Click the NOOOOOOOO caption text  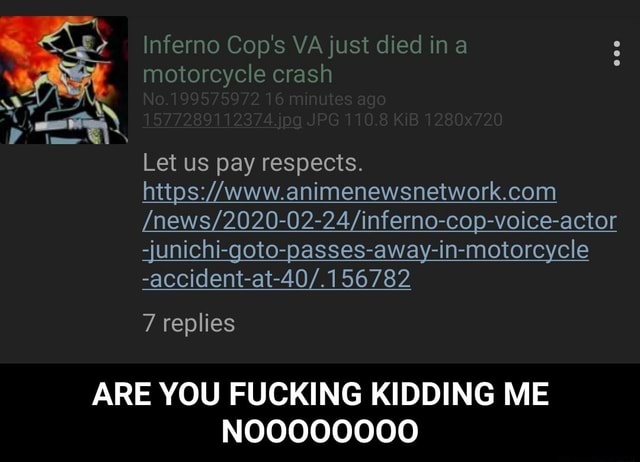[320, 431]
